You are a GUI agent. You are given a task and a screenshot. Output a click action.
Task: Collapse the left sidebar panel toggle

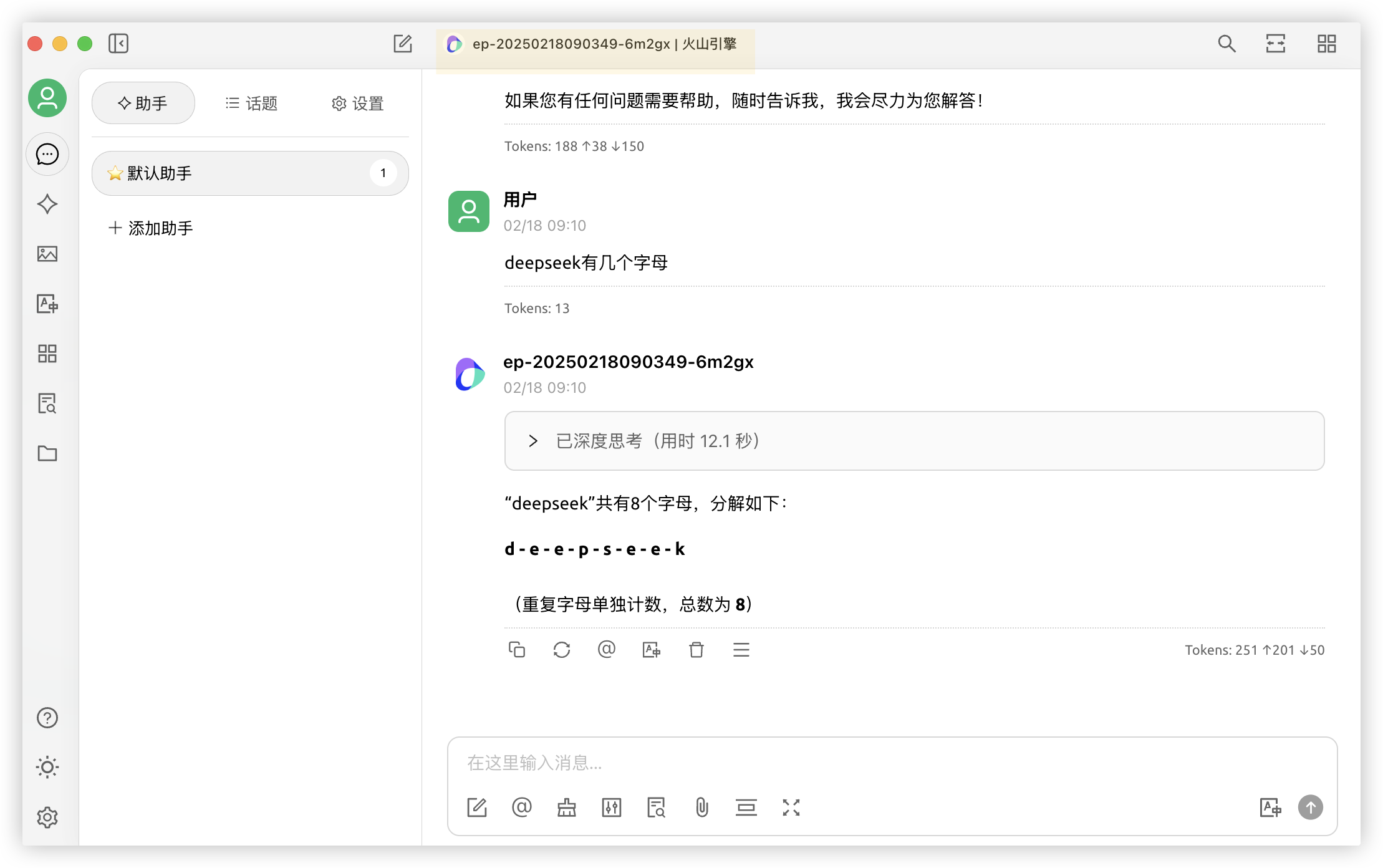[118, 44]
